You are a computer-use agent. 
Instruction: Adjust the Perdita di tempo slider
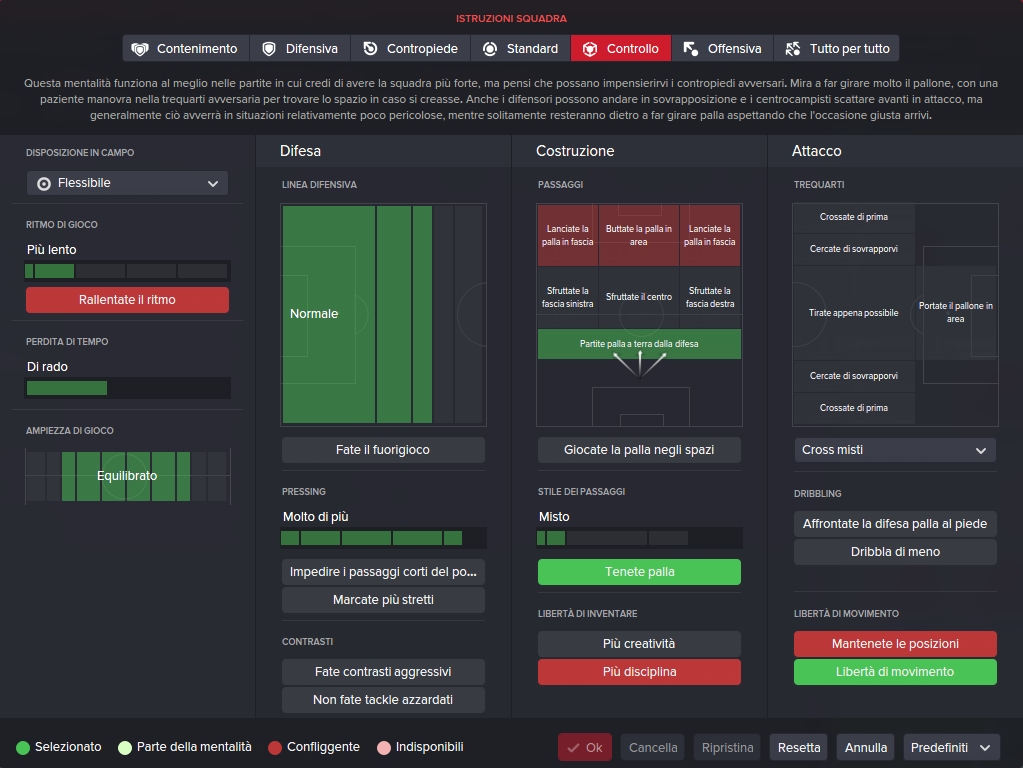127,388
